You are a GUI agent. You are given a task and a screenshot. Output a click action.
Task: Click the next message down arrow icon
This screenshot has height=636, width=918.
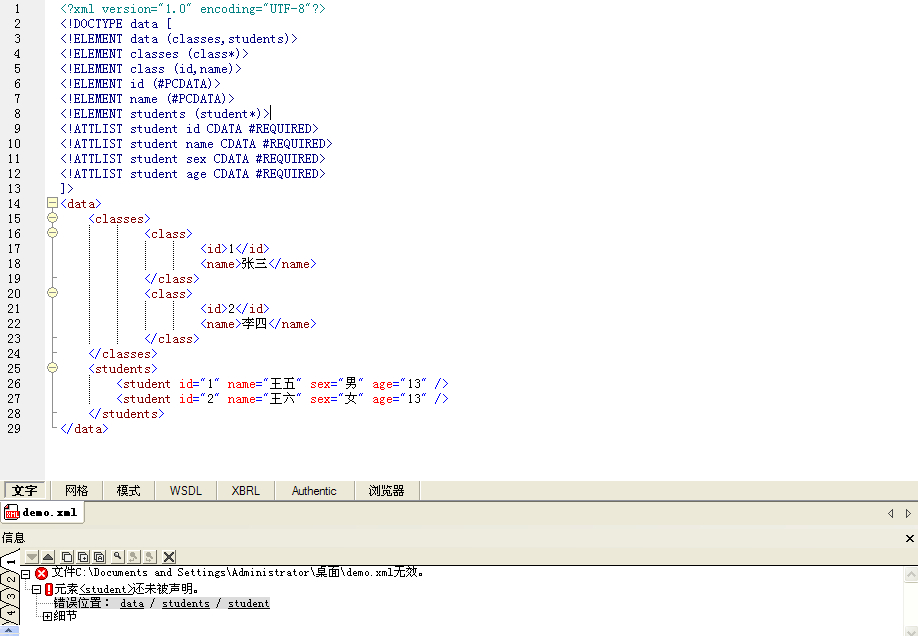(32, 557)
